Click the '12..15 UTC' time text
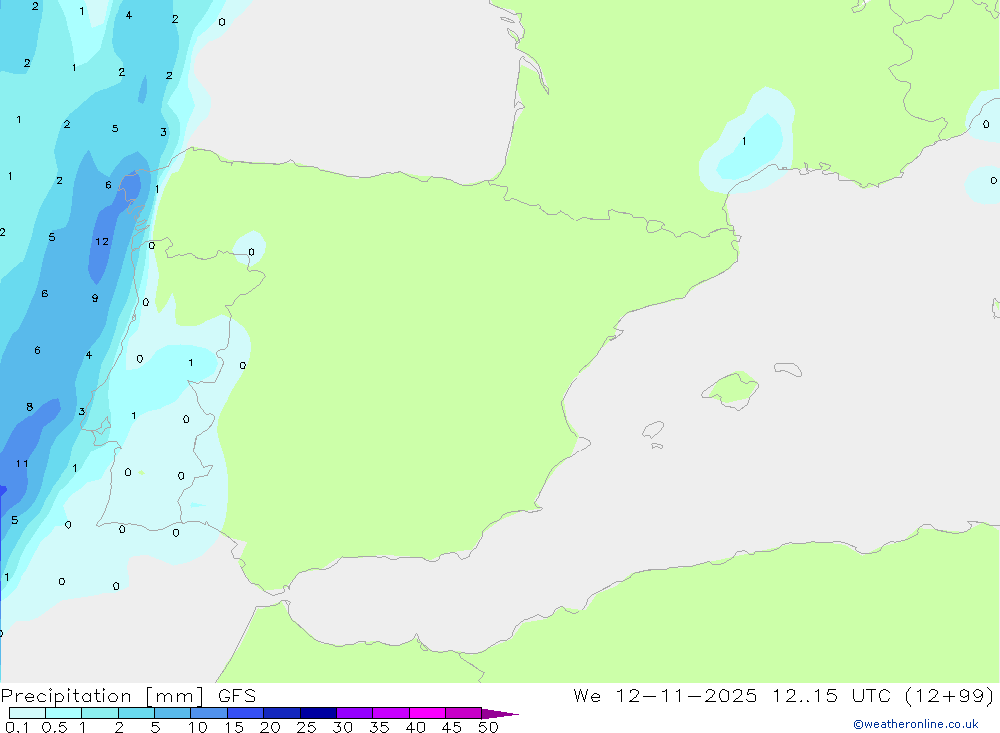 [x=830, y=695]
